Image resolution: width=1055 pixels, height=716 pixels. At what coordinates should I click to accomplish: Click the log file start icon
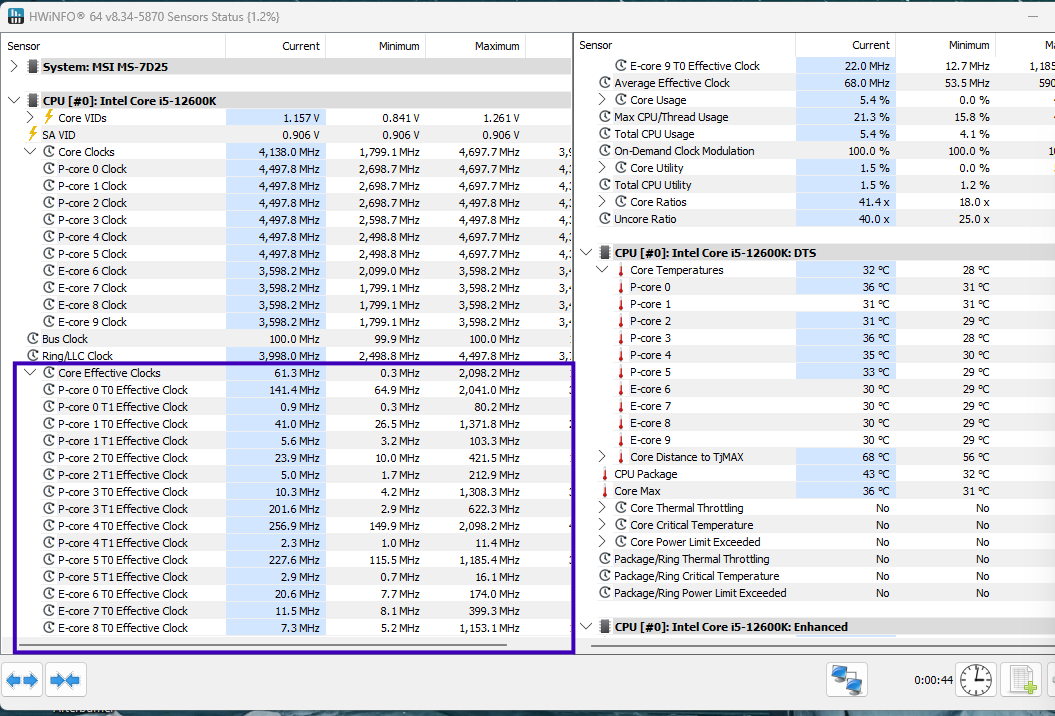tap(1021, 680)
